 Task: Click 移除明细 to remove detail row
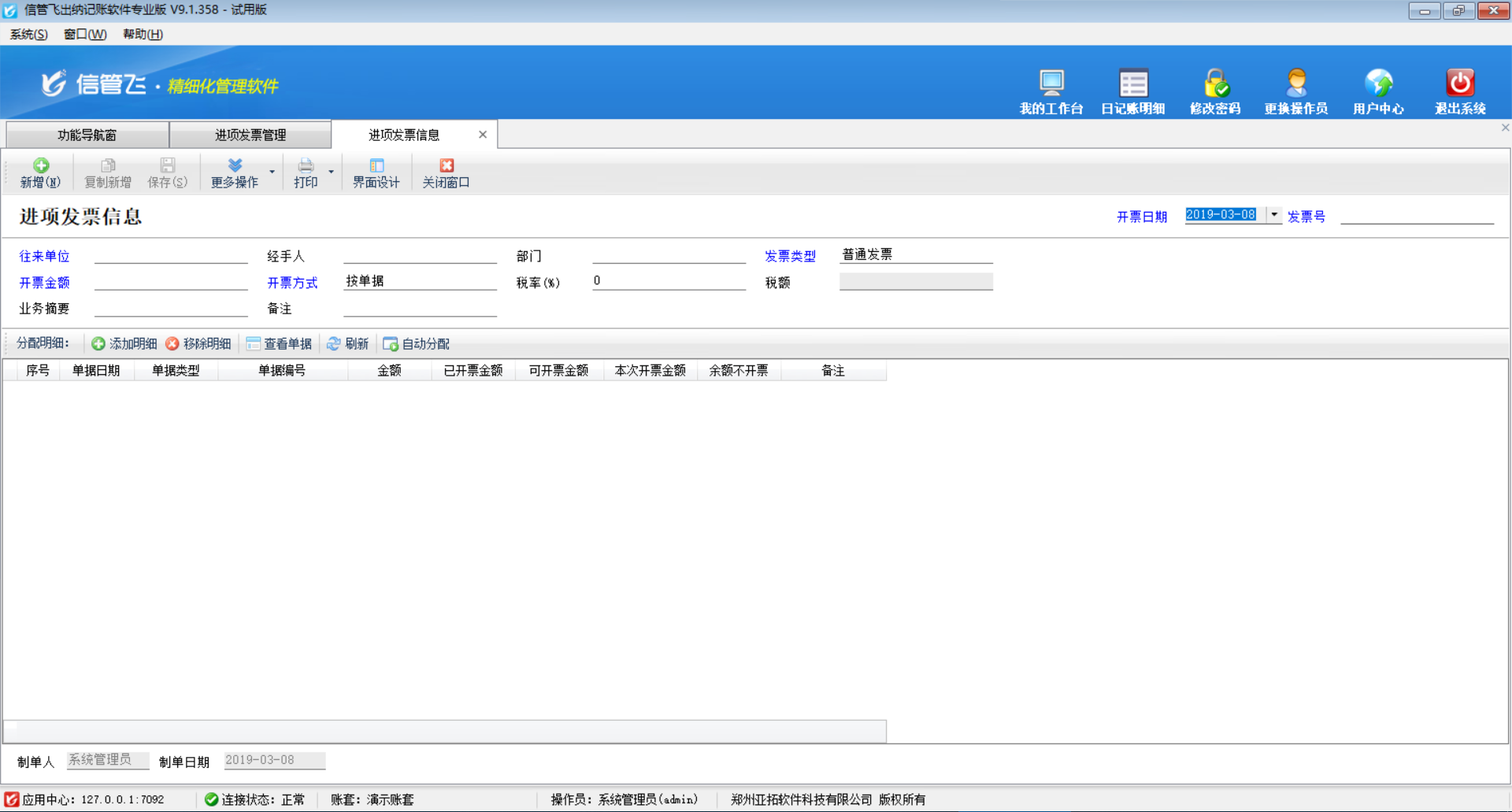[198, 343]
